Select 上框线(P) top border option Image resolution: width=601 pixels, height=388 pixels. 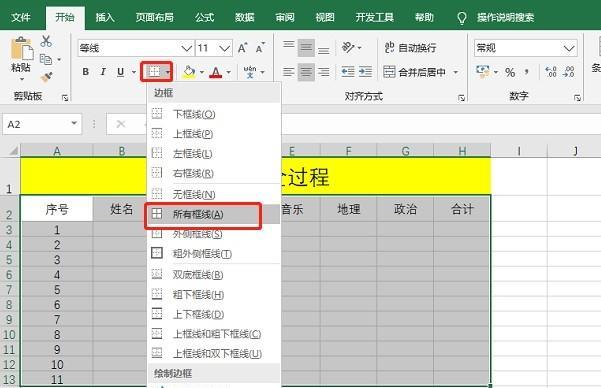(214, 134)
